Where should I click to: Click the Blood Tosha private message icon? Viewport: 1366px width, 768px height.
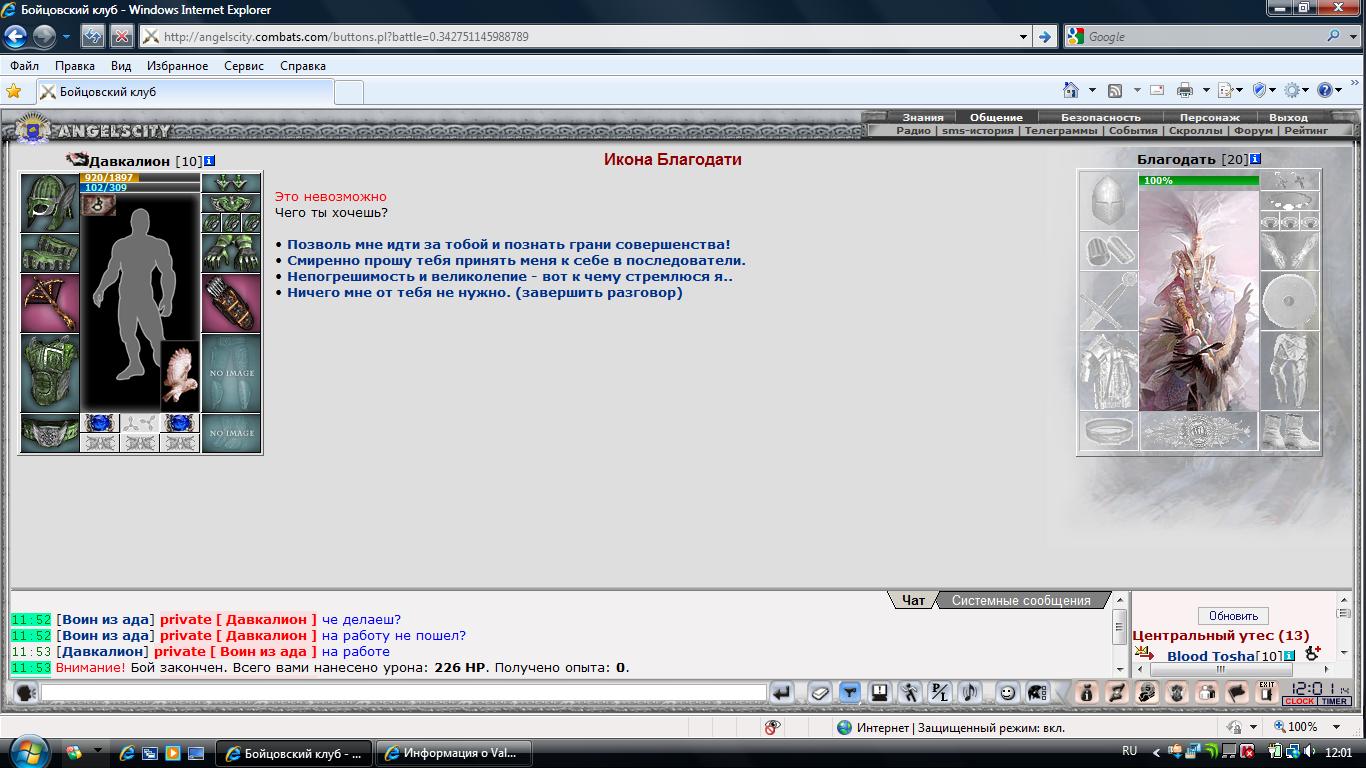[x=1144, y=654]
